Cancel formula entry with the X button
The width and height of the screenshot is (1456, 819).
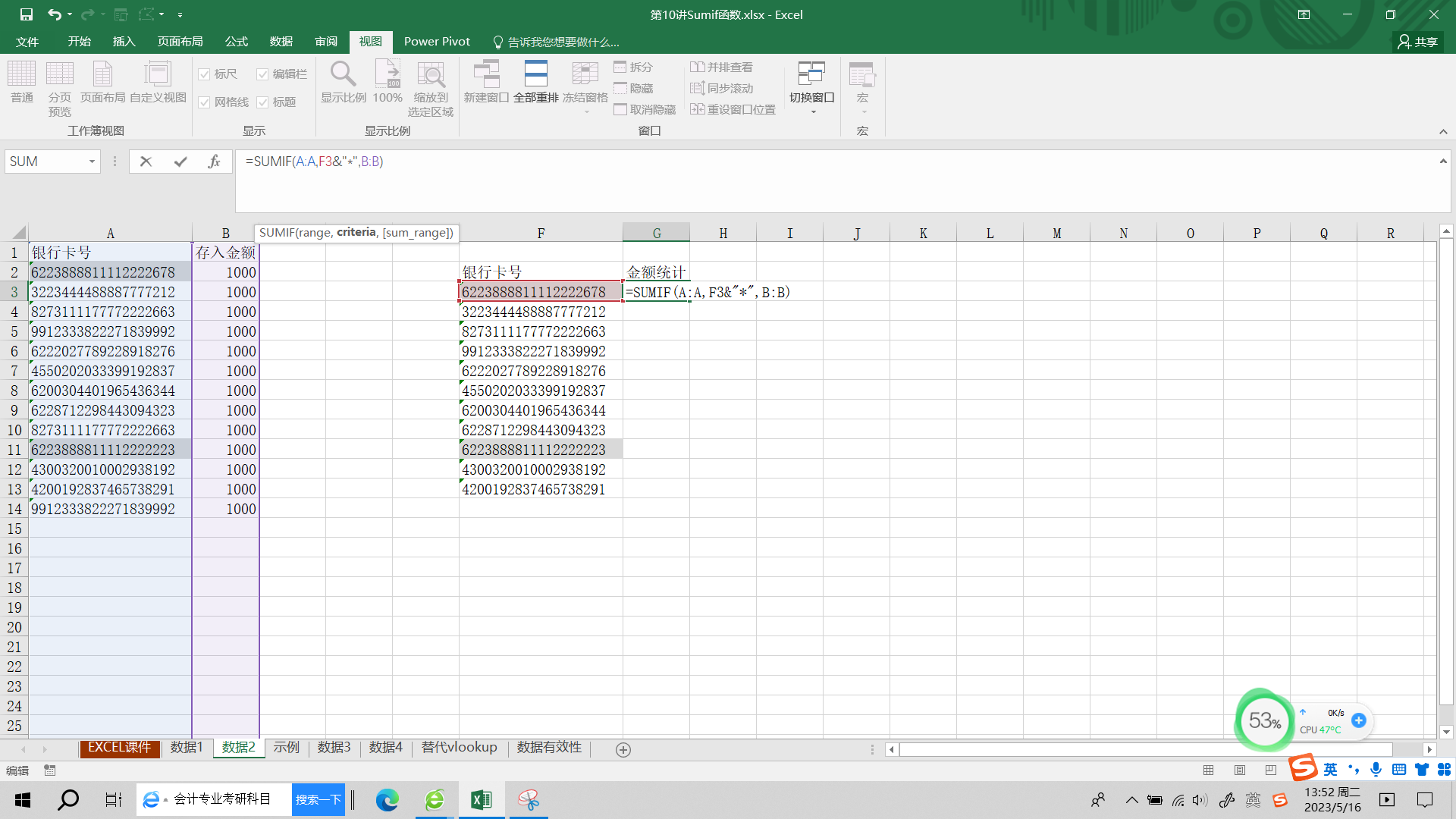pyautogui.click(x=146, y=162)
